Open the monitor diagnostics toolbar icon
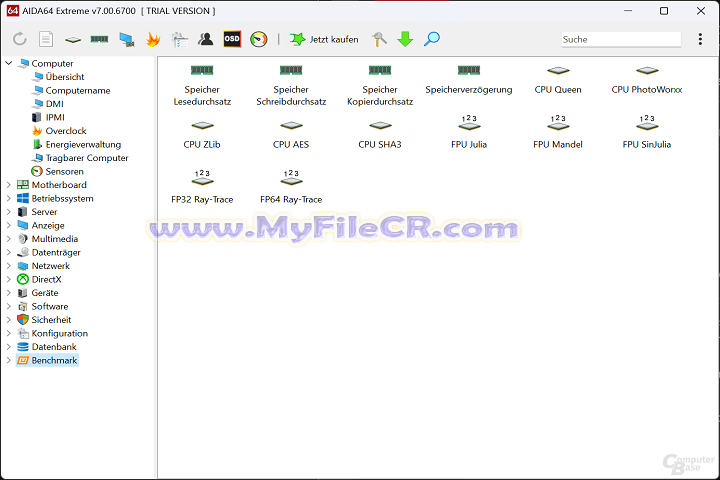Image resolution: width=720 pixels, height=480 pixels. coord(126,40)
